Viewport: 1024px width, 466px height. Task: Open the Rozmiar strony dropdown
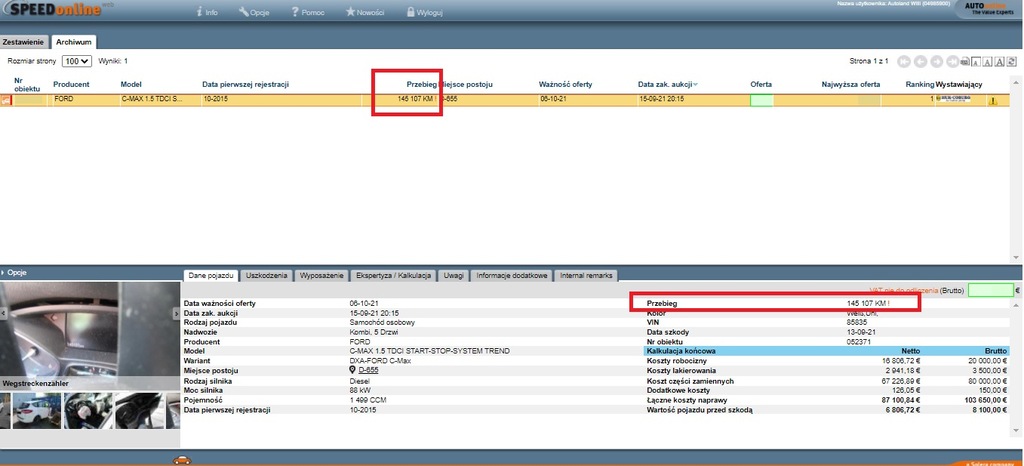(76, 61)
